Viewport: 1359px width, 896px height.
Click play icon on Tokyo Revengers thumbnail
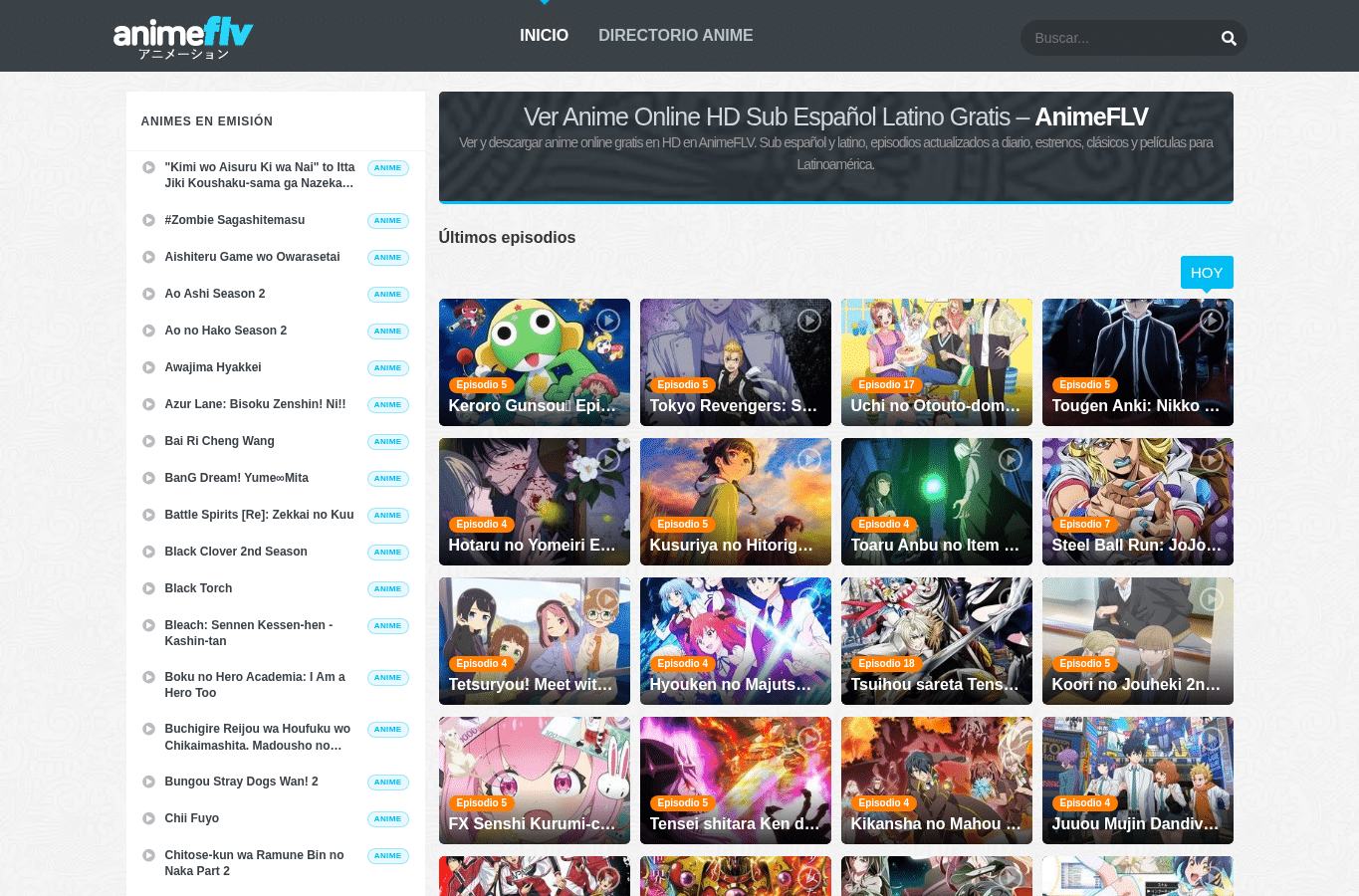[x=809, y=321]
